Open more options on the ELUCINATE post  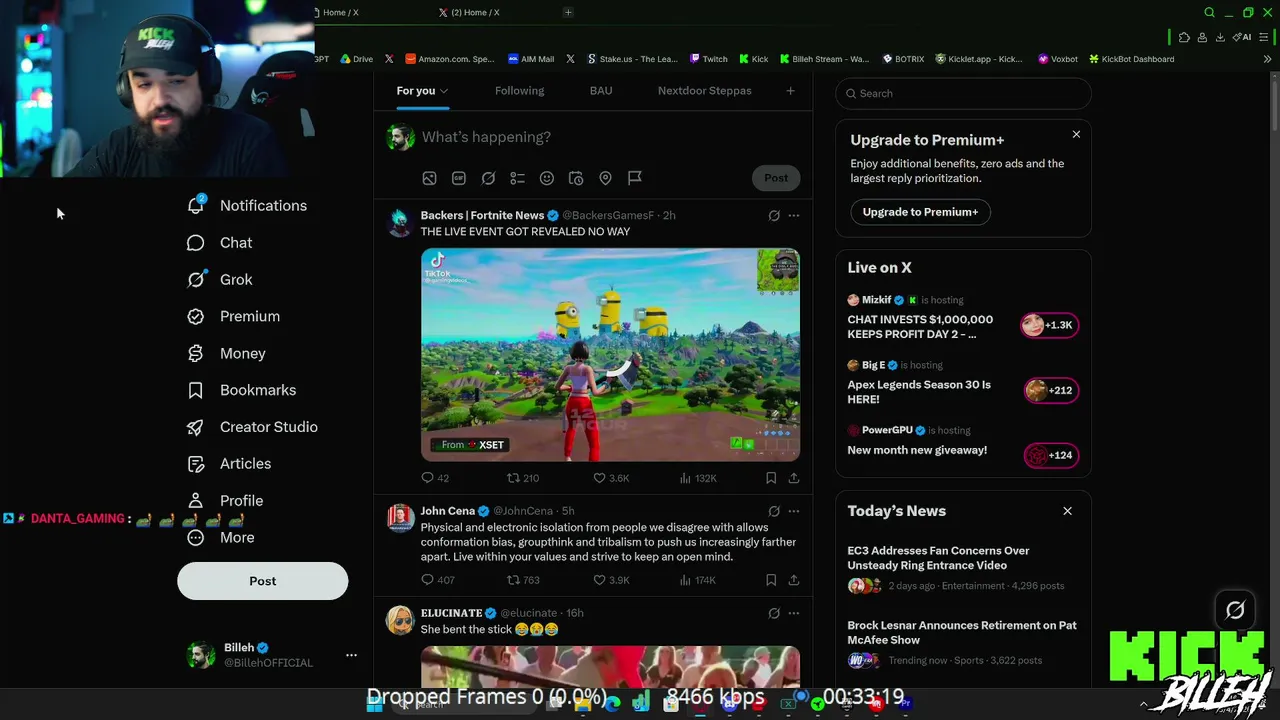(x=794, y=613)
